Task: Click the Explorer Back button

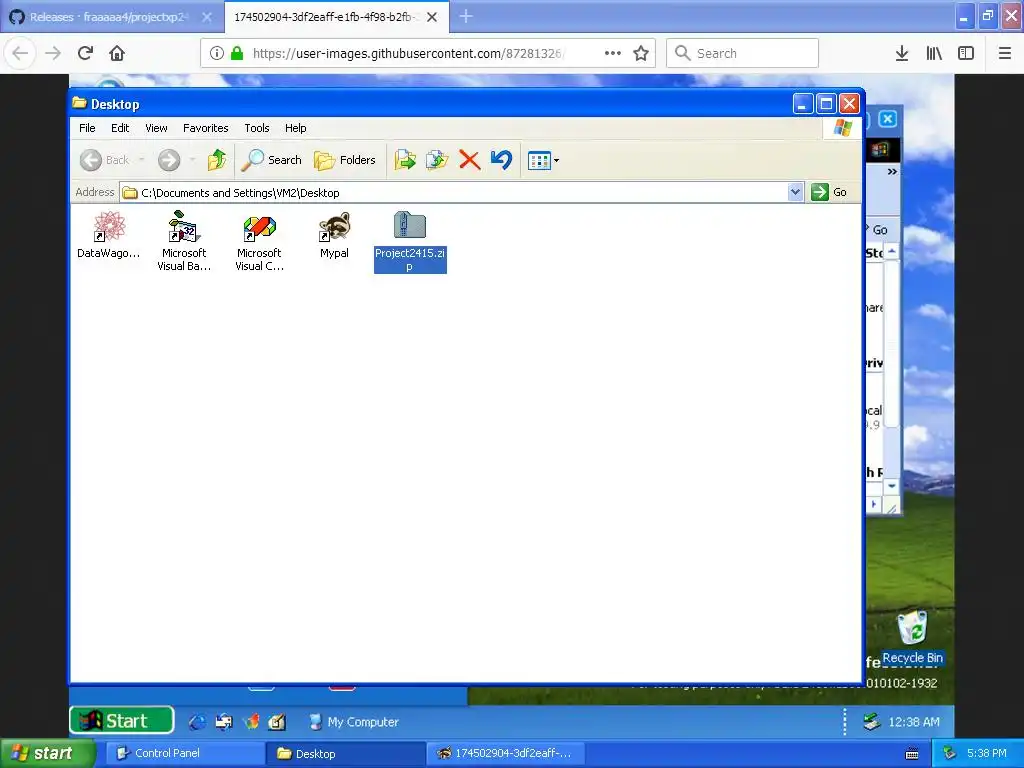Action: click(x=104, y=160)
